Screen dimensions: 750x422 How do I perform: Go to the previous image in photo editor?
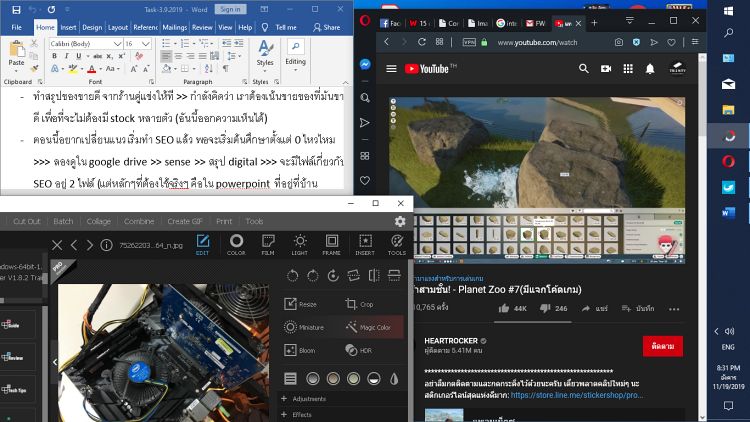(x=74, y=245)
